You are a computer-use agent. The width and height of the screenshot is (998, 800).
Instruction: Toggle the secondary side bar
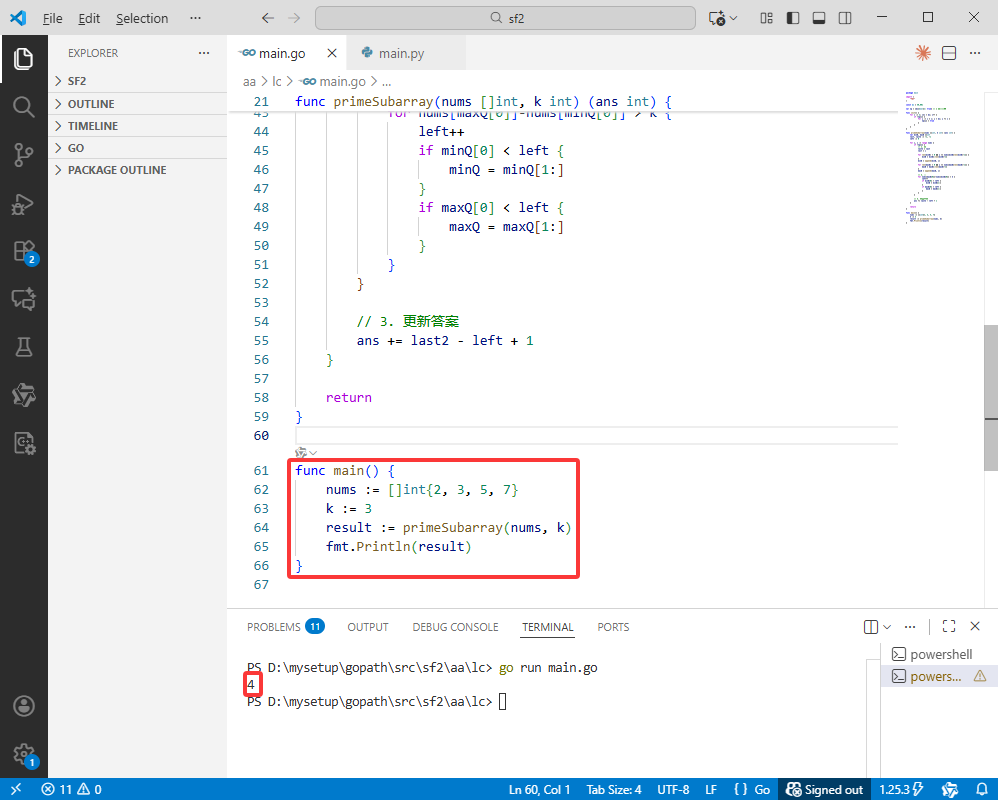click(845, 18)
